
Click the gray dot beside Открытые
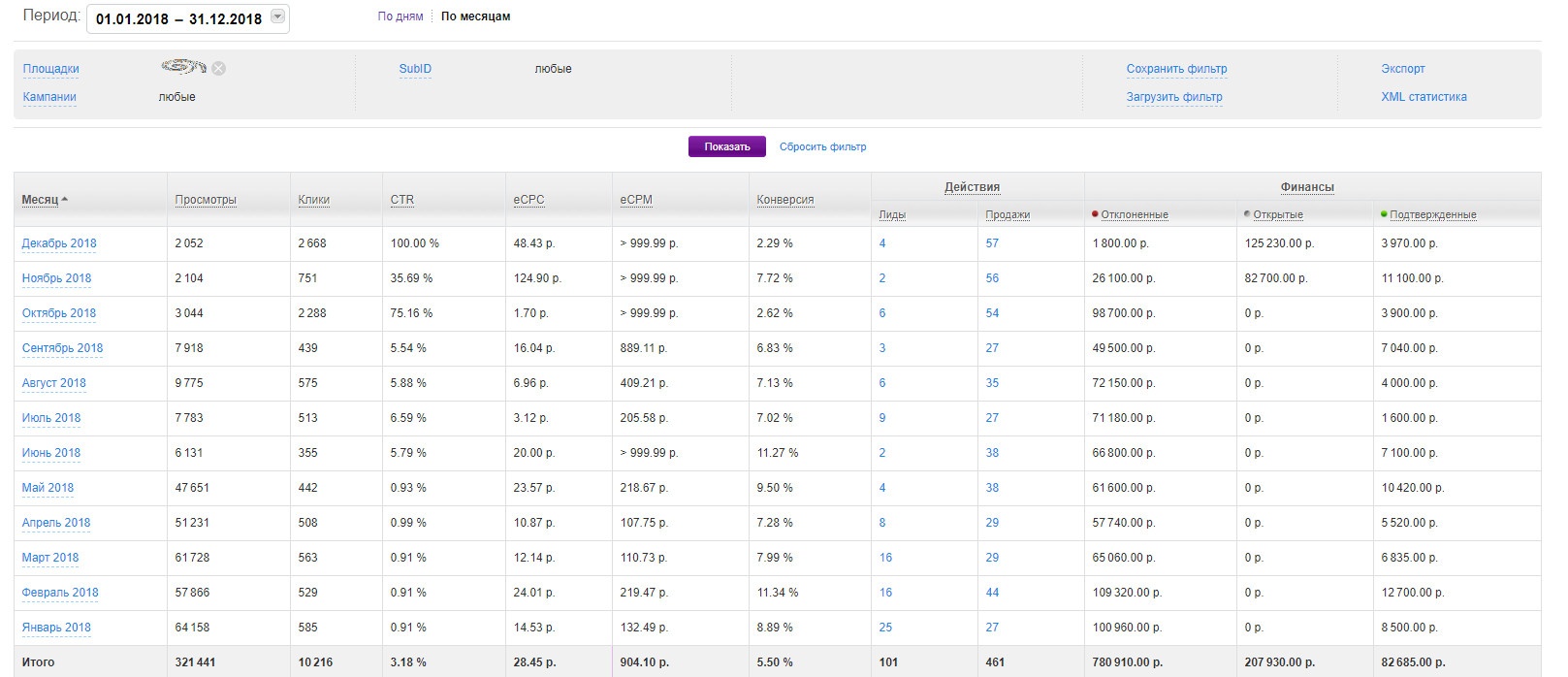(1247, 213)
